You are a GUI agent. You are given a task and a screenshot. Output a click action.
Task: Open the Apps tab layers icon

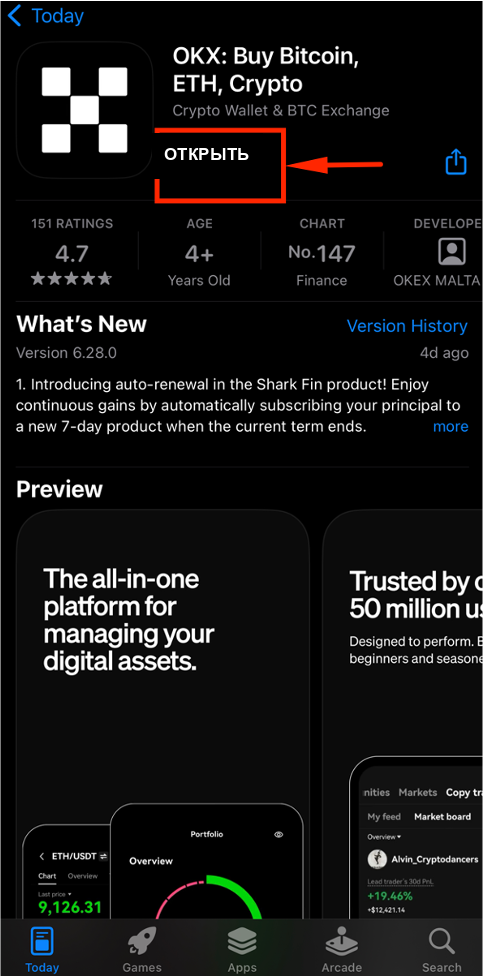[242, 941]
